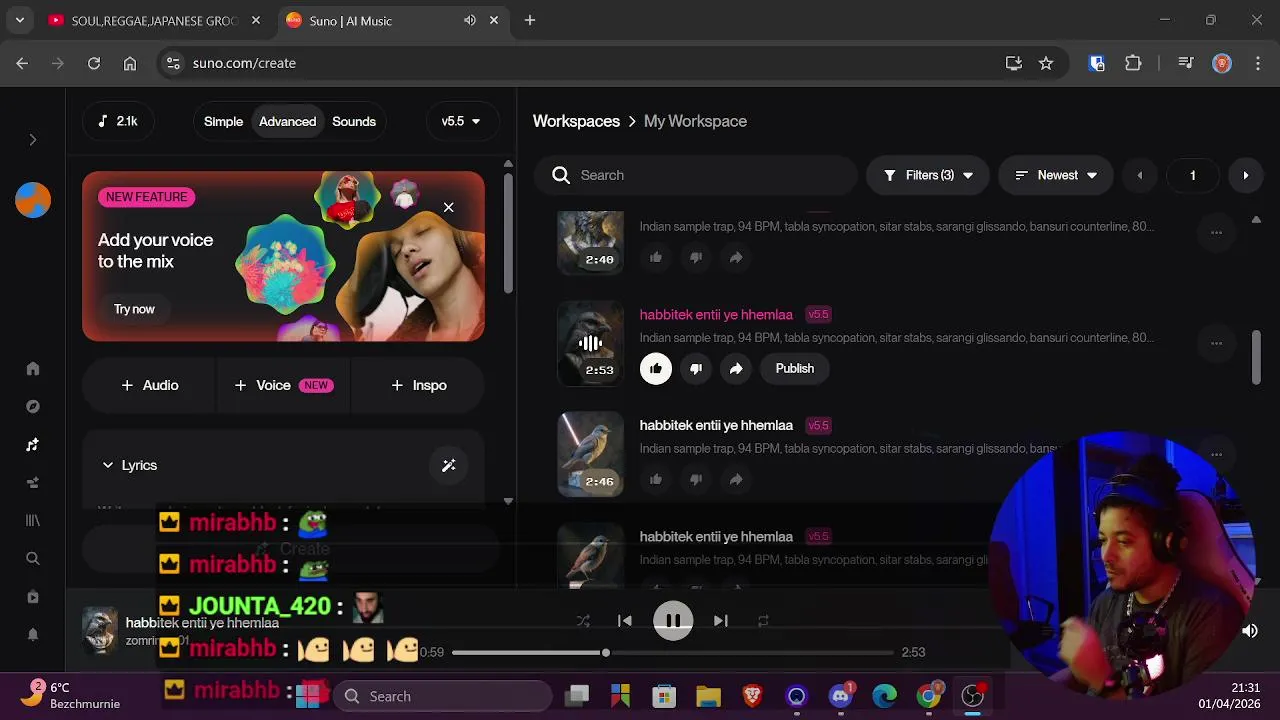This screenshot has width=1280, height=720.
Task: Open the browser extensions puzzle icon
Action: coord(1133,63)
